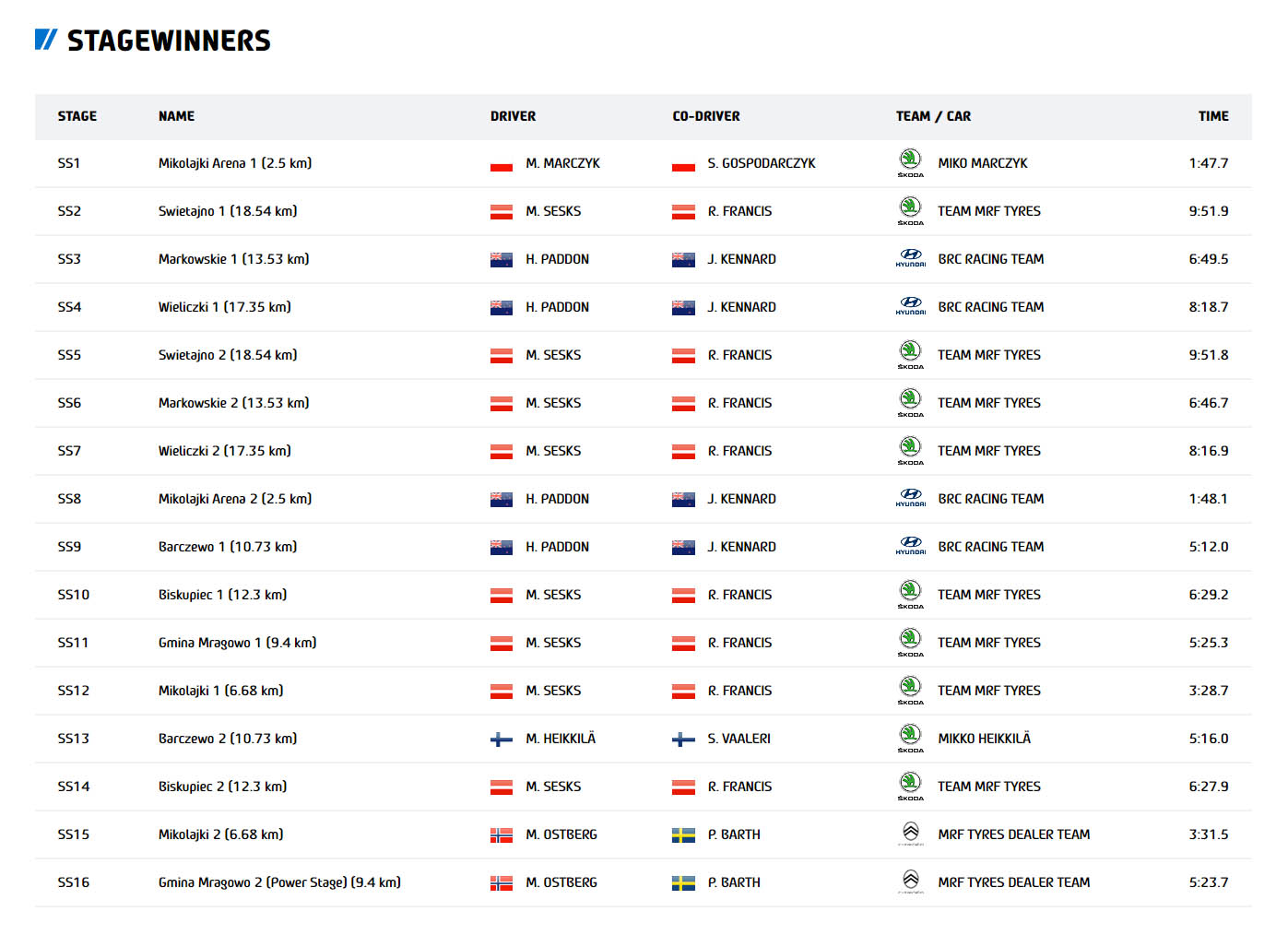Click the Hyundai logo in SS3 row

(910, 258)
